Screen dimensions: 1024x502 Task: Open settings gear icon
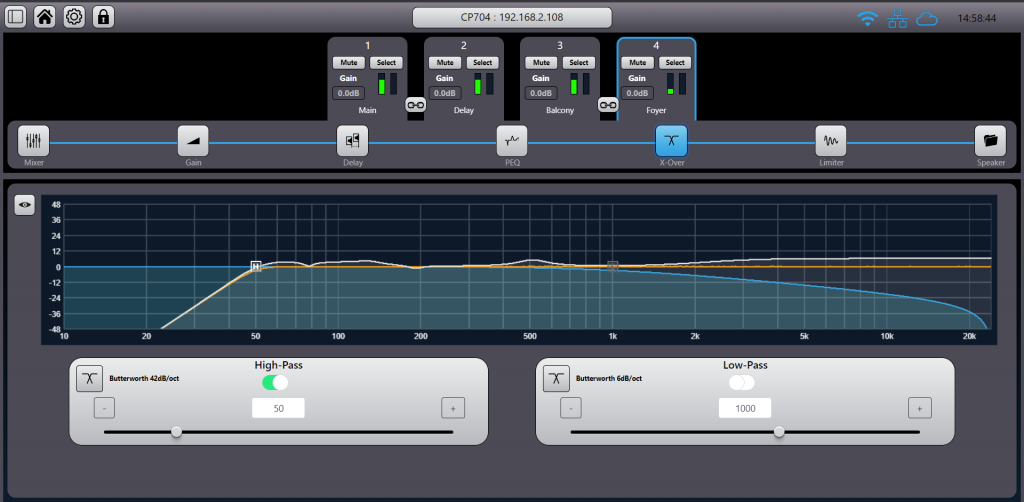tap(74, 17)
